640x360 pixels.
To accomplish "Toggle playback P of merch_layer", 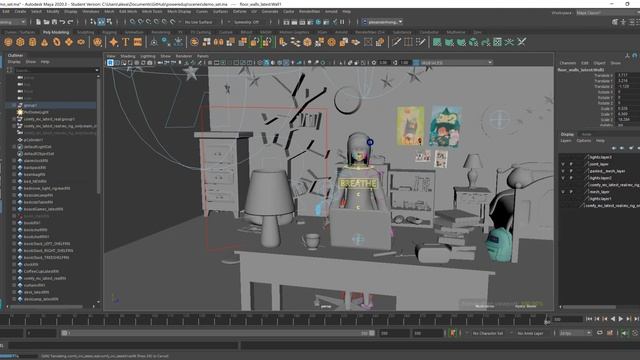I will point(571,192).
